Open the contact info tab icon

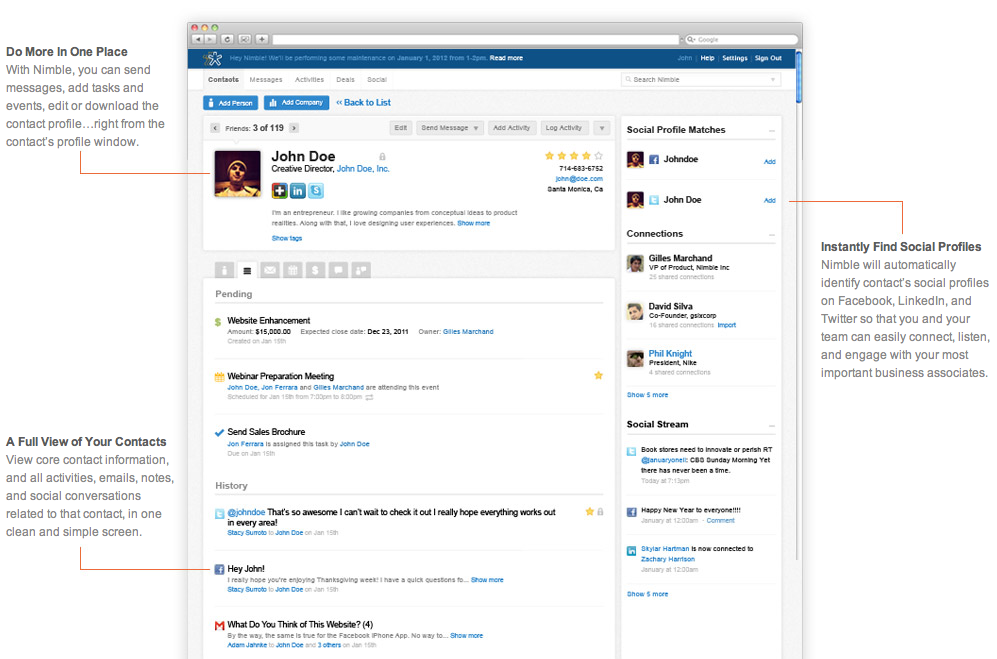click(224, 270)
